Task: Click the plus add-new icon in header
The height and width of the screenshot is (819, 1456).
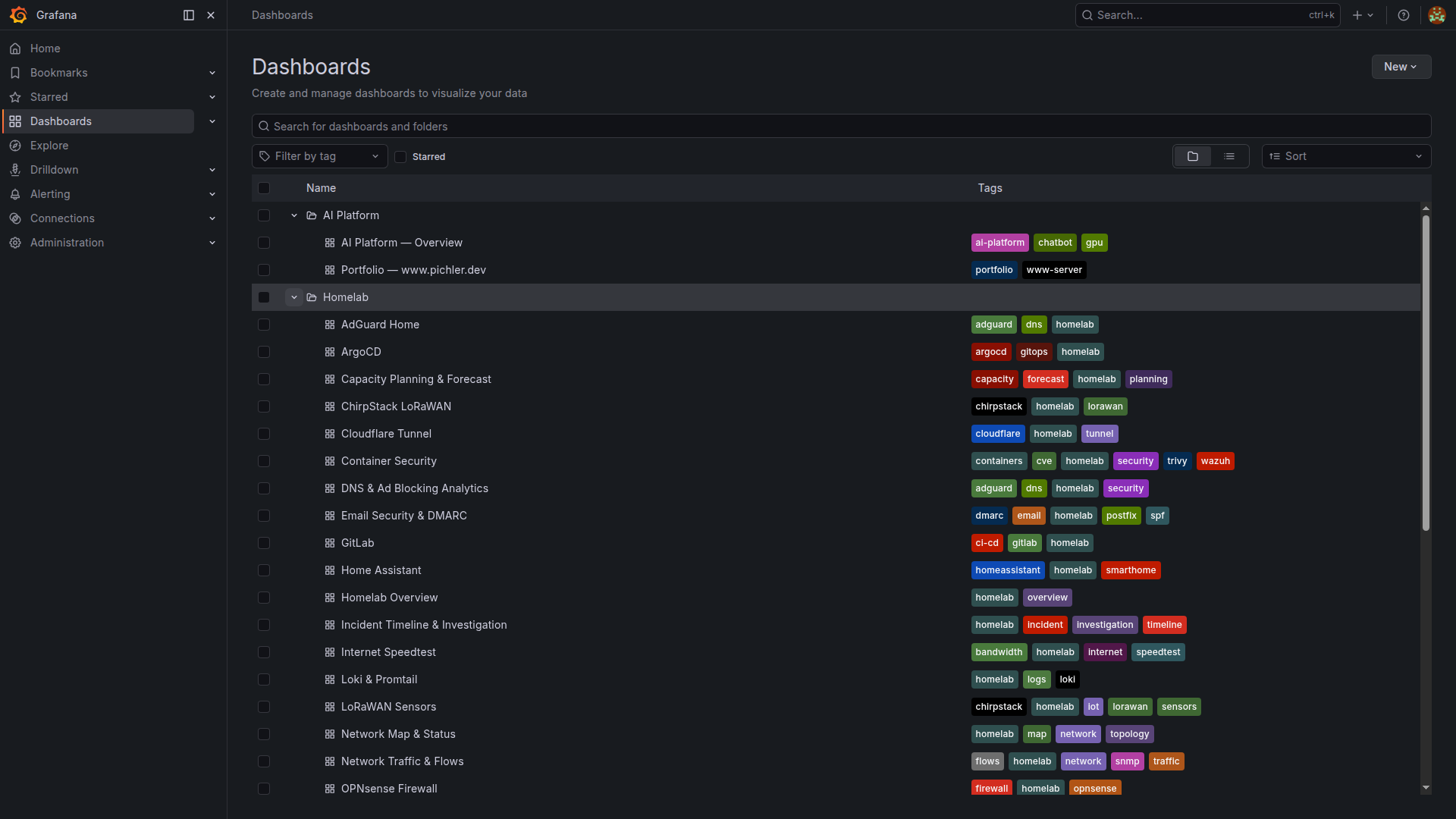Action: pyautogui.click(x=1357, y=15)
